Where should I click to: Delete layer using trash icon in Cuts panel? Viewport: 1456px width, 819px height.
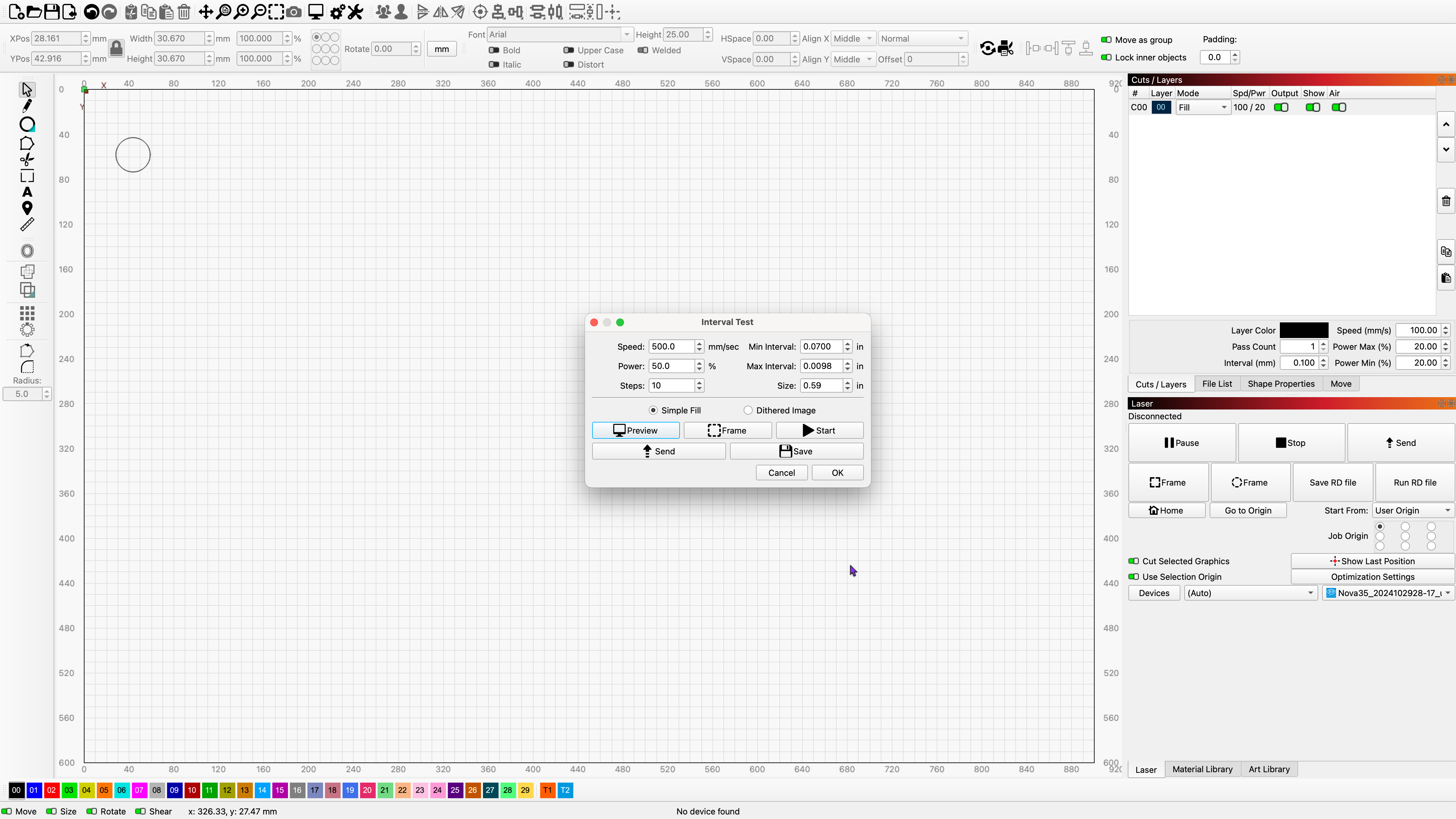tap(1446, 201)
